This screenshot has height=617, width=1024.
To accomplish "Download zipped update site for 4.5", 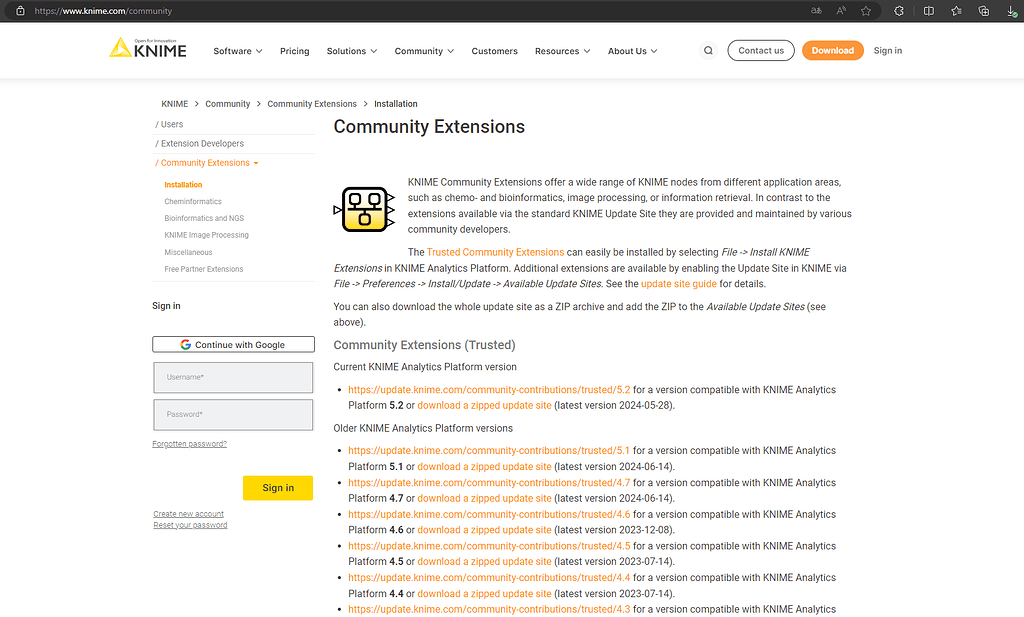I will pos(485,562).
